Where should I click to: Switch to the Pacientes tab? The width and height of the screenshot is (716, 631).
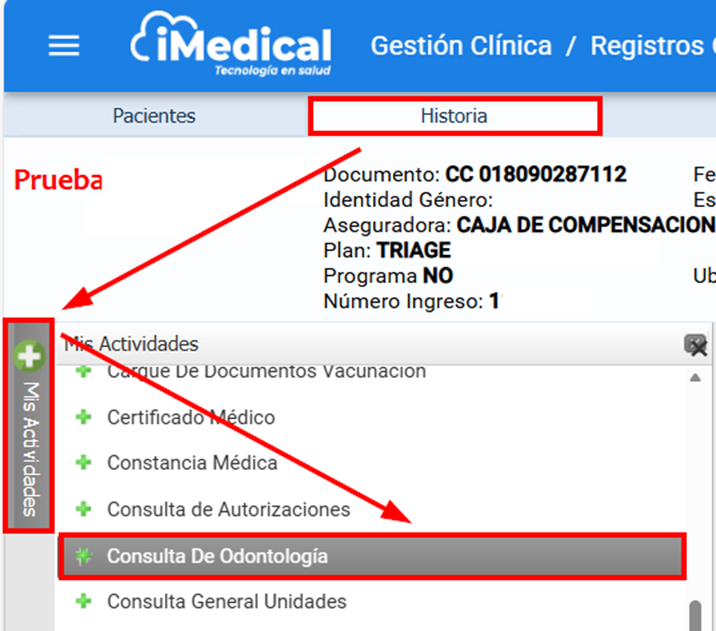154,116
